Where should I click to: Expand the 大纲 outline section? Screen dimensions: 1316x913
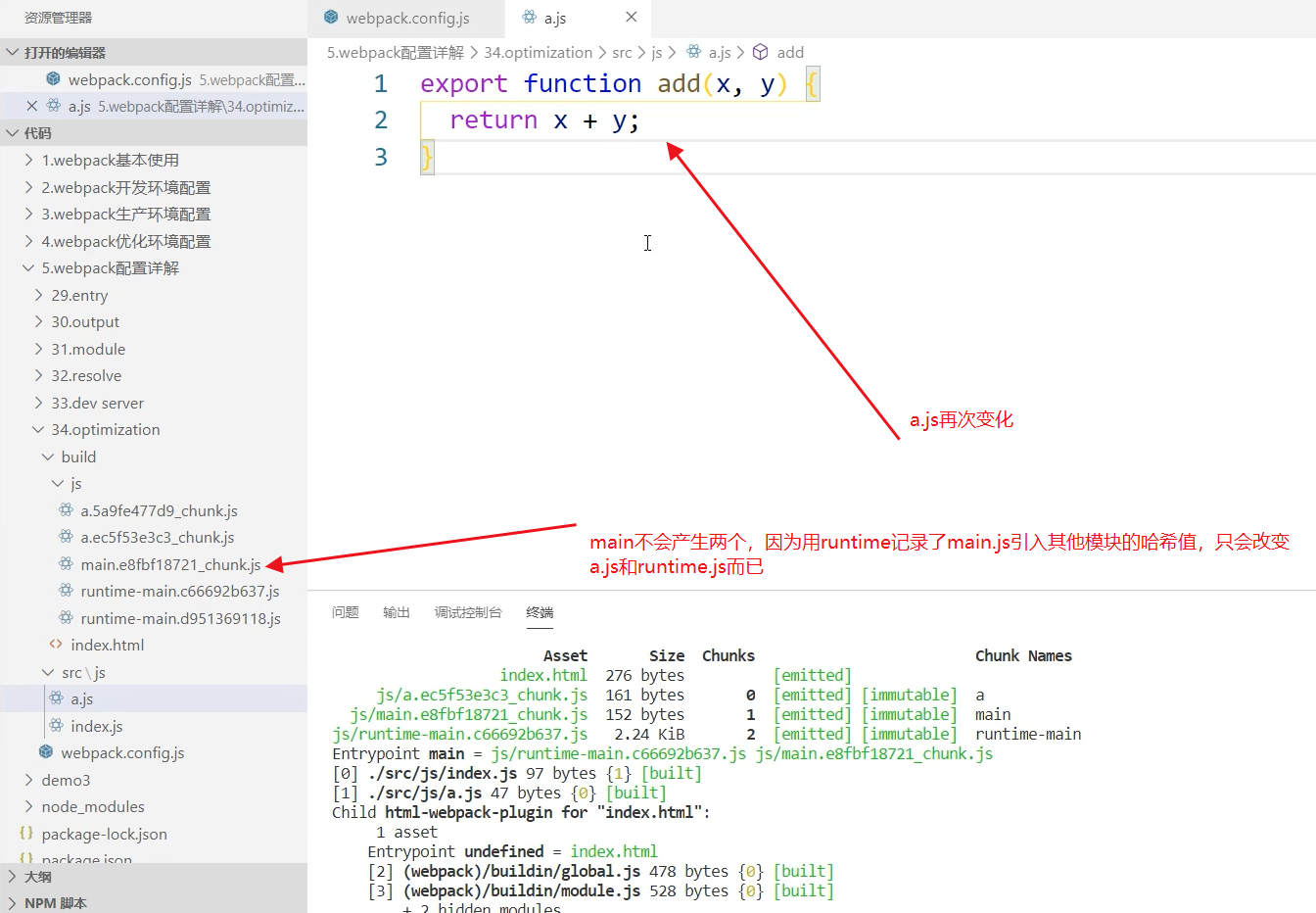[154, 877]
